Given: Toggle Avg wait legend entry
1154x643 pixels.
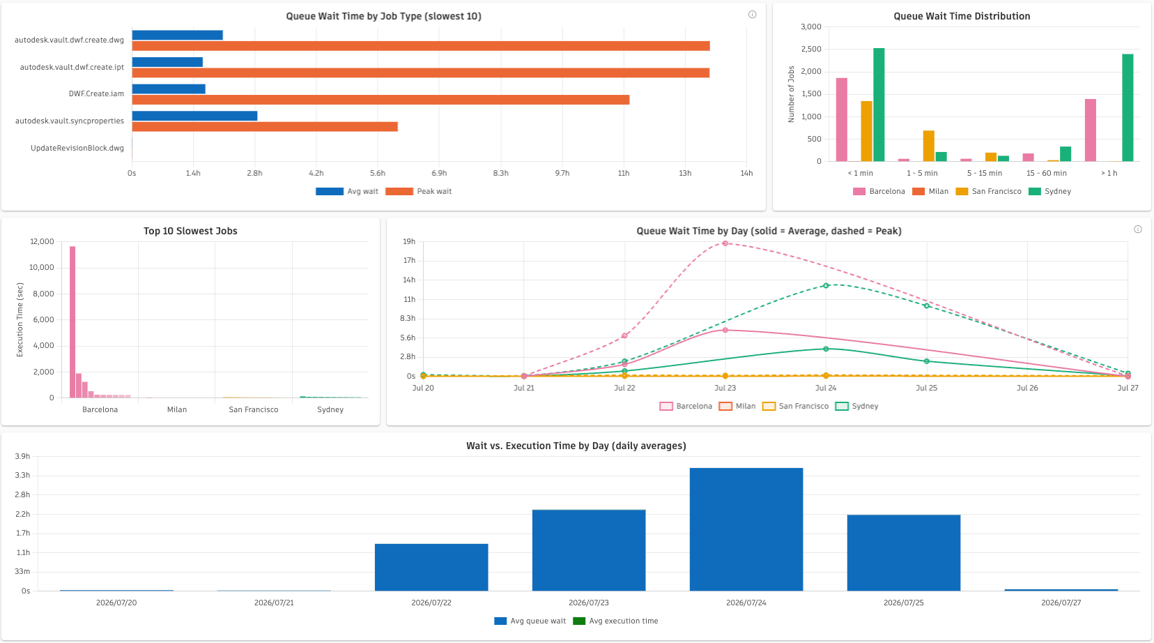Looking at the screenshot, I should click(347, 191).
